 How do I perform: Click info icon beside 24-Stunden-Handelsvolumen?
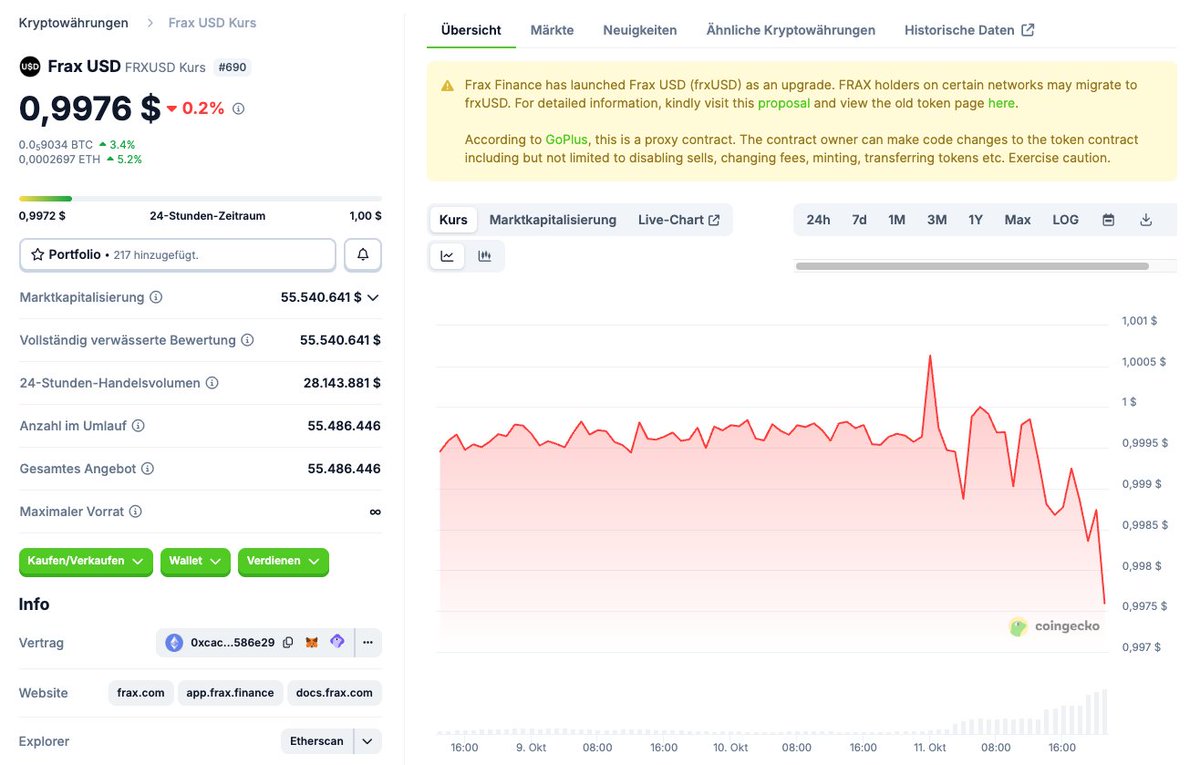tap(212, 383)
